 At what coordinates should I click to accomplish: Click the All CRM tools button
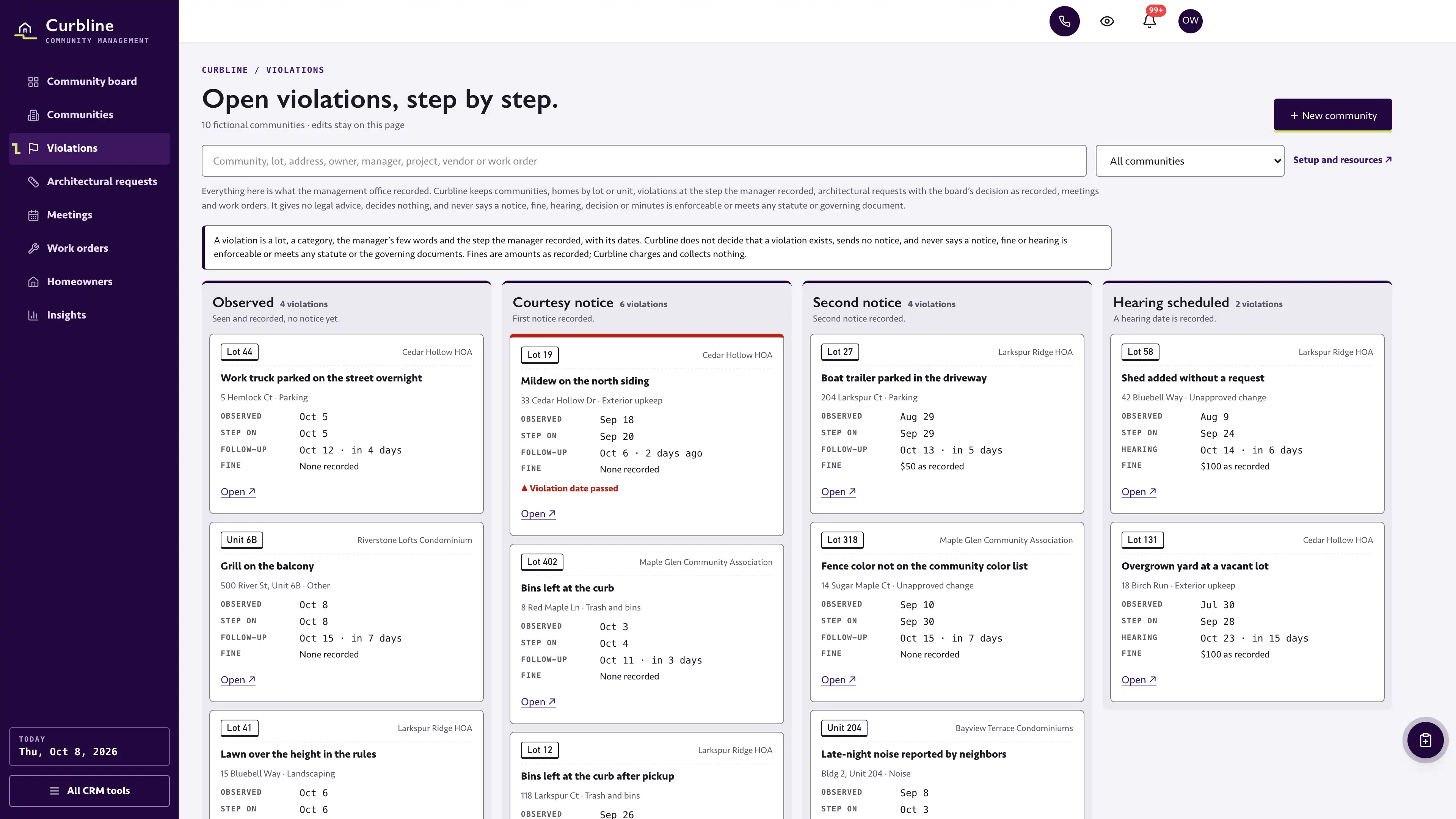click(89, 791)
